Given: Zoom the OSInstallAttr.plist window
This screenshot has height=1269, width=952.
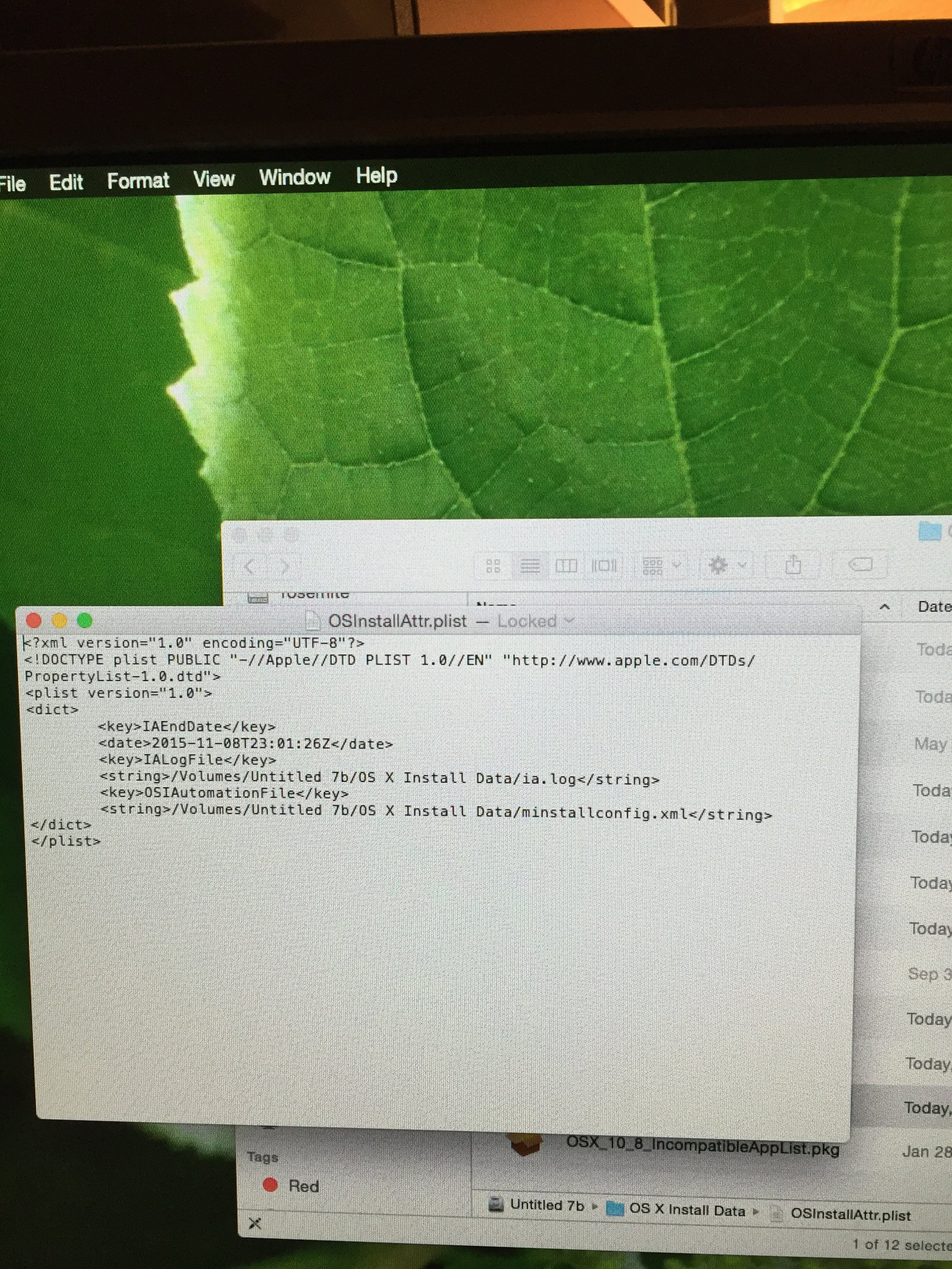Looking at the screenshot, I should (x=85, y=620).
